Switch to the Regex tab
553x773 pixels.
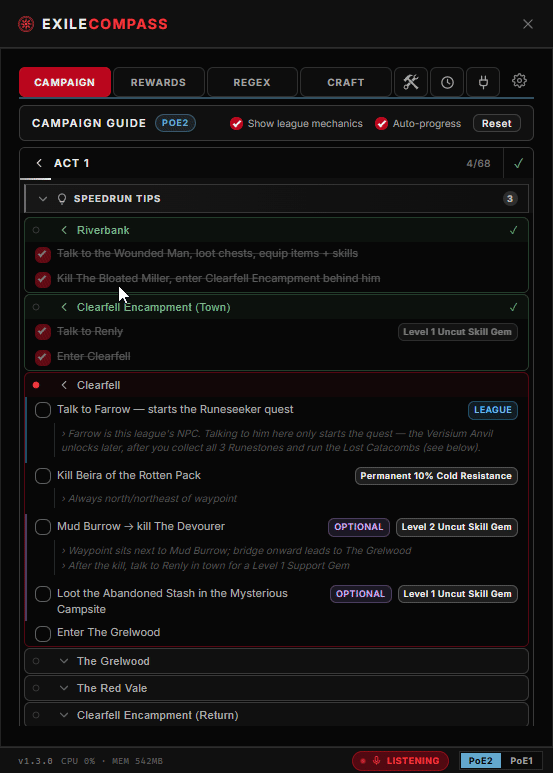point(252,82)
